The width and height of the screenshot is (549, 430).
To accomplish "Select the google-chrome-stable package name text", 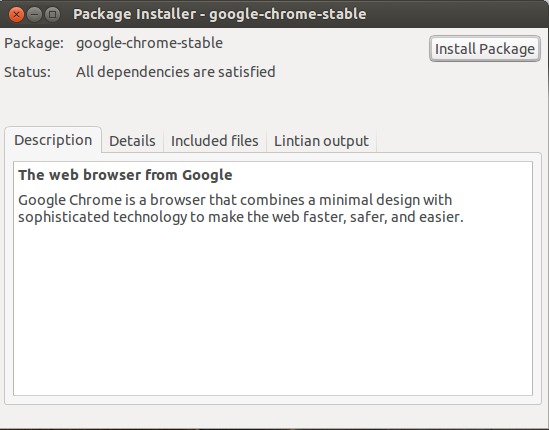I will coord(150,43).
